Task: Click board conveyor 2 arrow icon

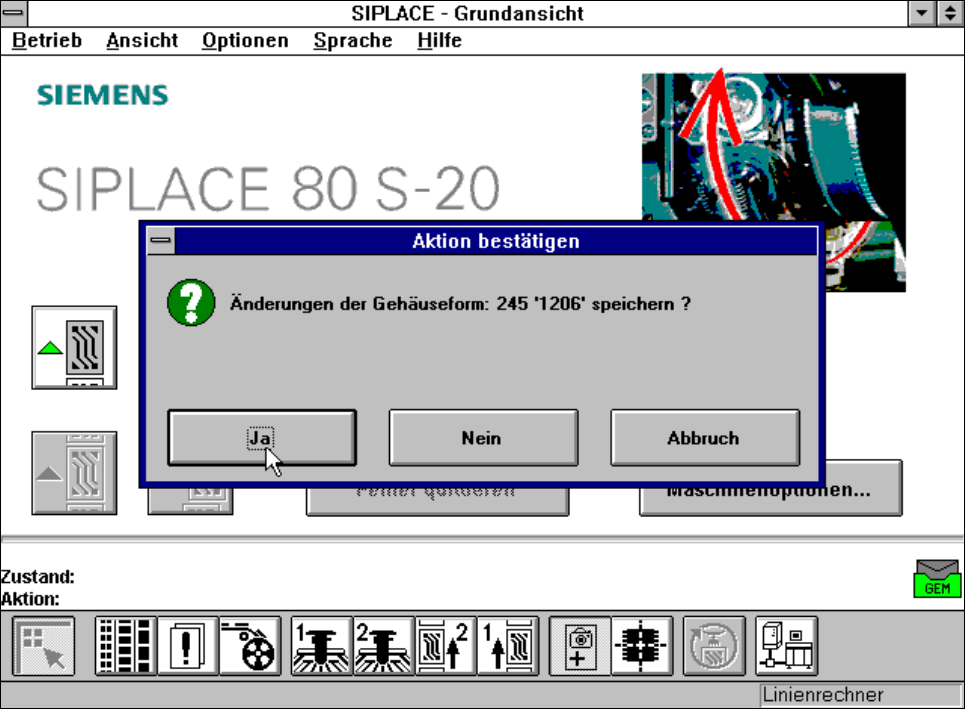Action: coord(446,646)
